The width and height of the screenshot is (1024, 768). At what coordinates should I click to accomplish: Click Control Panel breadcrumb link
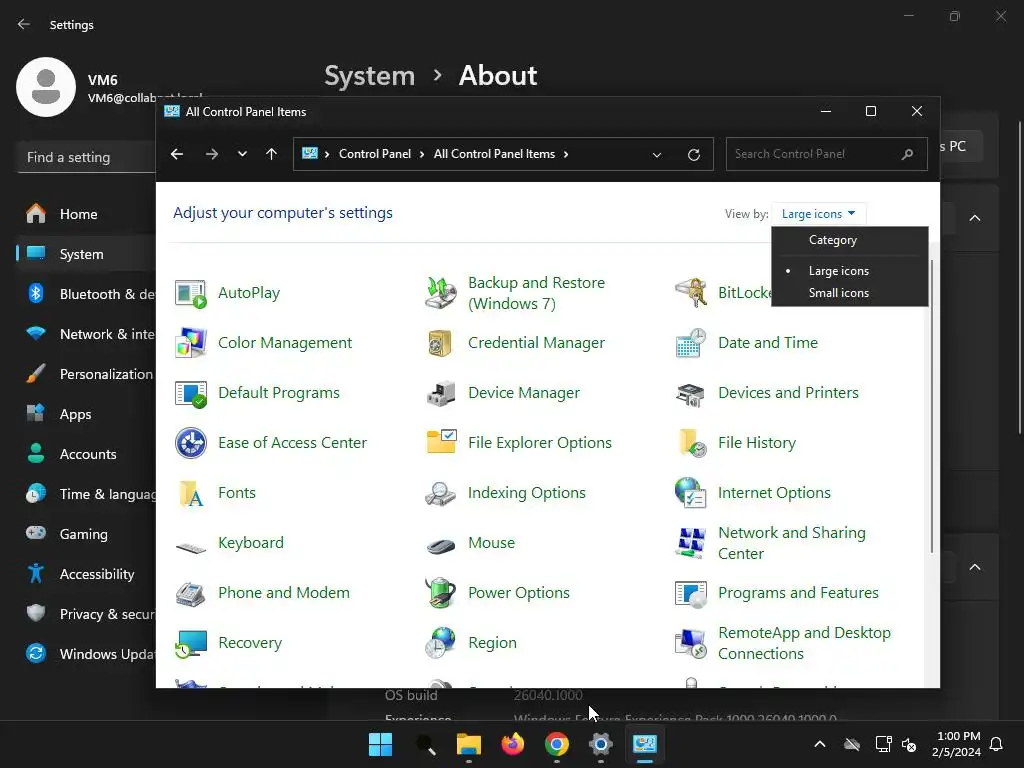click(375, 154)
